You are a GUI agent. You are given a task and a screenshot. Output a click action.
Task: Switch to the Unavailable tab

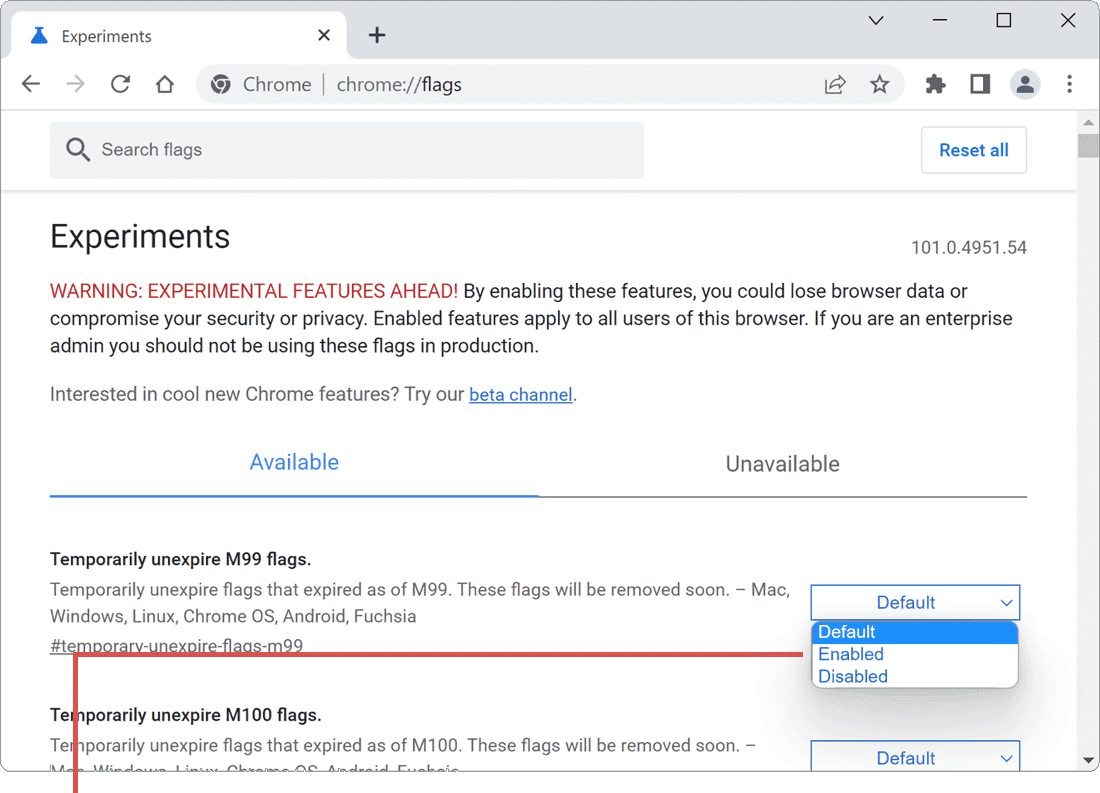(x=782, y=464)
